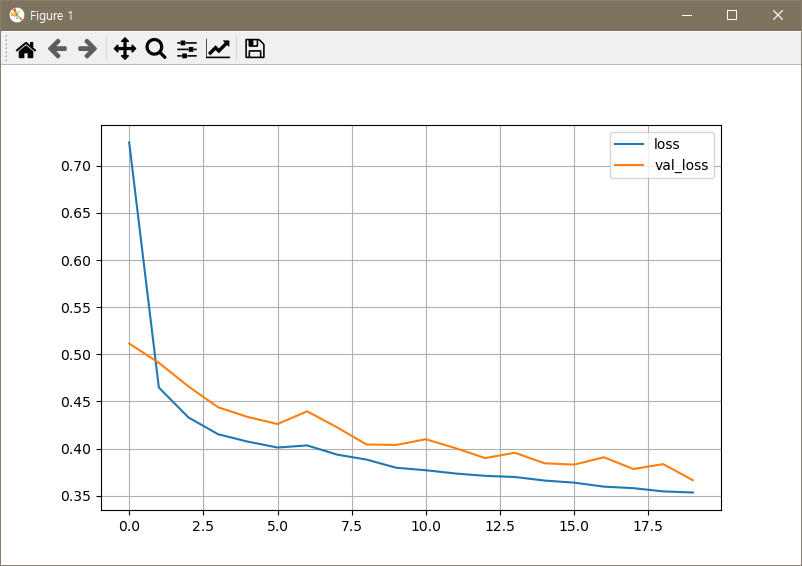Click the y-axis tick label 0.50
802x566 pixels.
(x=76, y=355)
